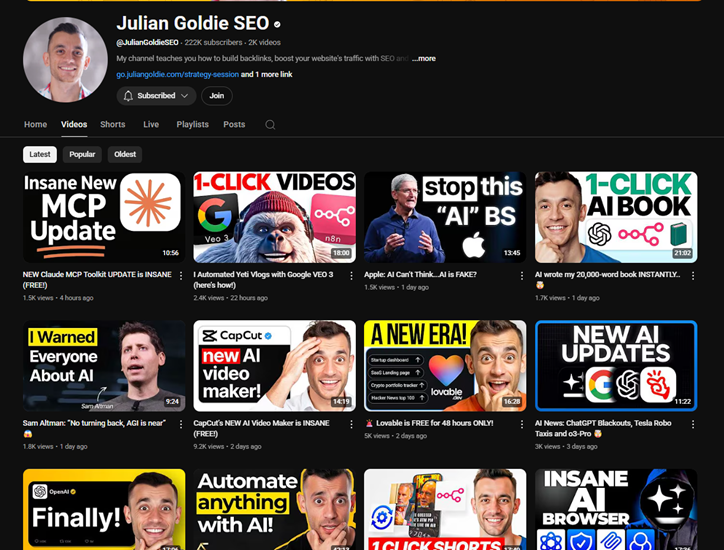Switch to the Home tab
Viewport: 724px width, 550px height.
point(36,124)
